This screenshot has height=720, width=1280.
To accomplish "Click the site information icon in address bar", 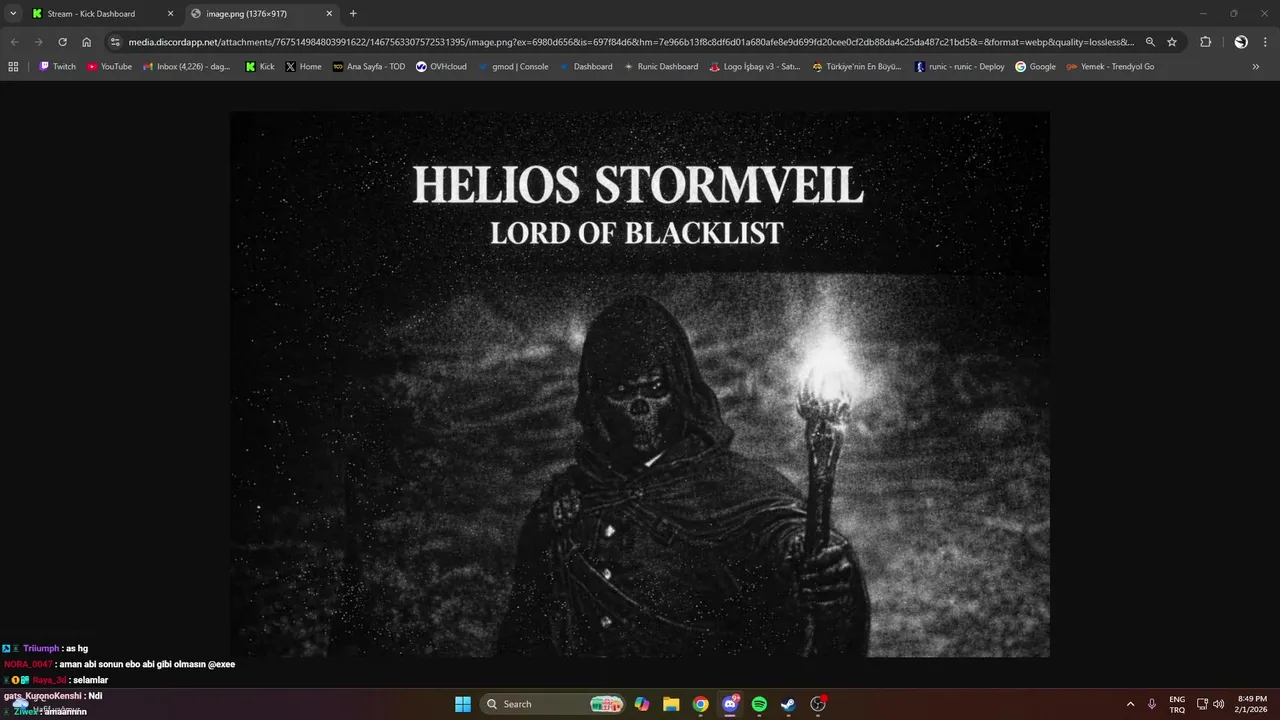I will point(115,42).
